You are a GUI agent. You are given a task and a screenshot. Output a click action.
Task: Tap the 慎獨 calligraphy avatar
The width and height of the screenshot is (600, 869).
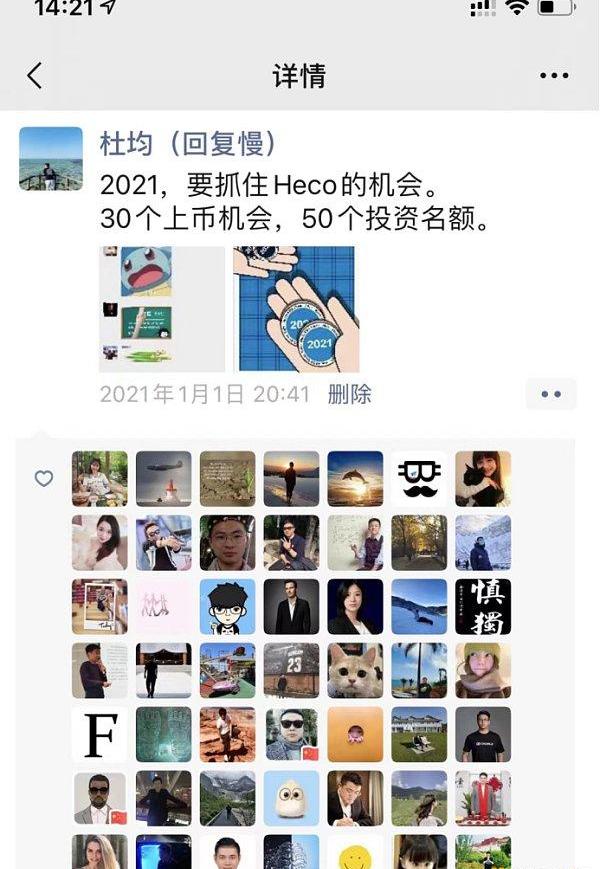pos(483,607)
